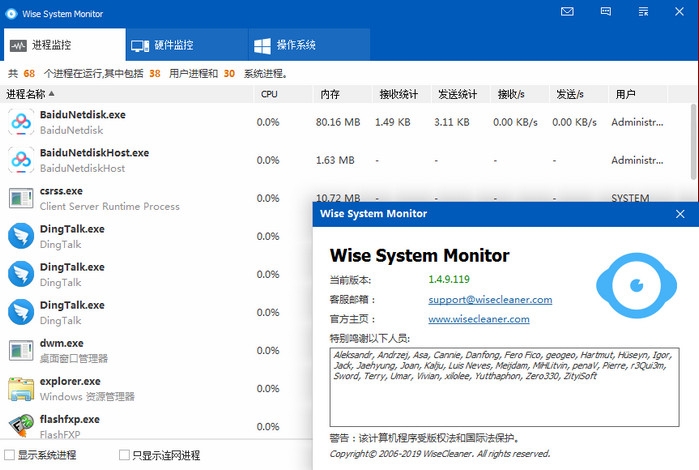Image resolution: width=699 pixels, height=470 pixels.
Task: Select csrss.exe process name
Action: [61, 191]
